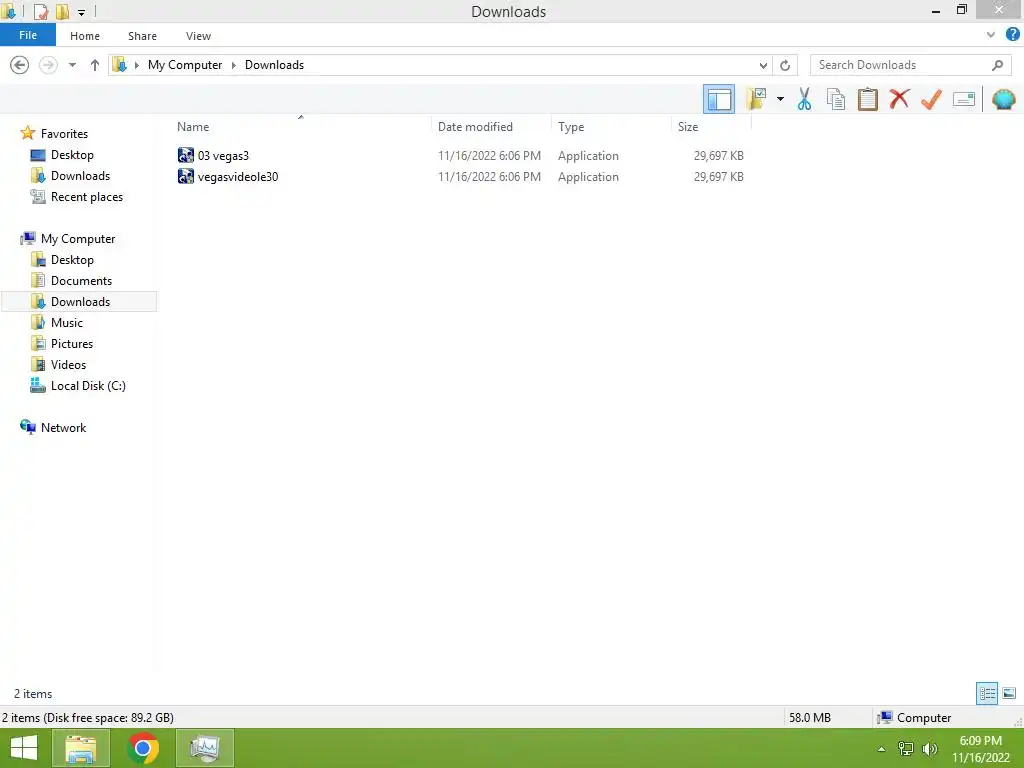
Task: Select the 03 vegas3 file
Action: [223, 155]
